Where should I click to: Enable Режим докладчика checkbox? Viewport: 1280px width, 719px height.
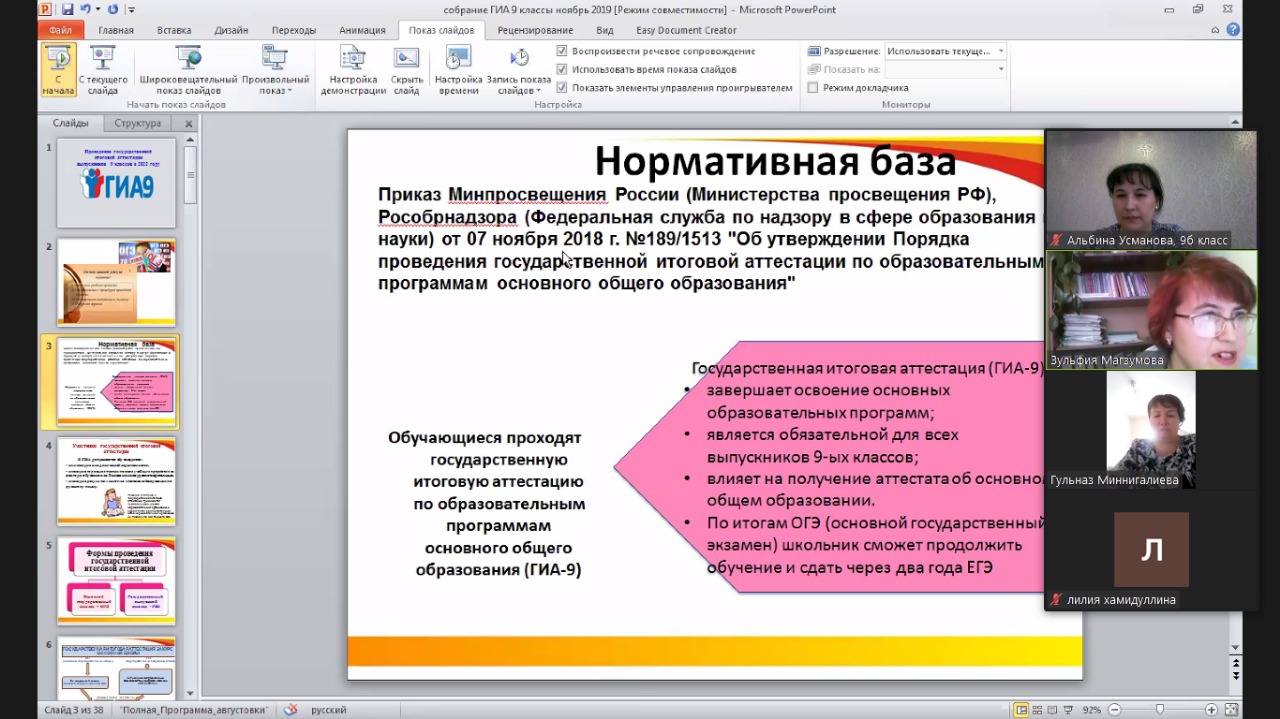813,88
